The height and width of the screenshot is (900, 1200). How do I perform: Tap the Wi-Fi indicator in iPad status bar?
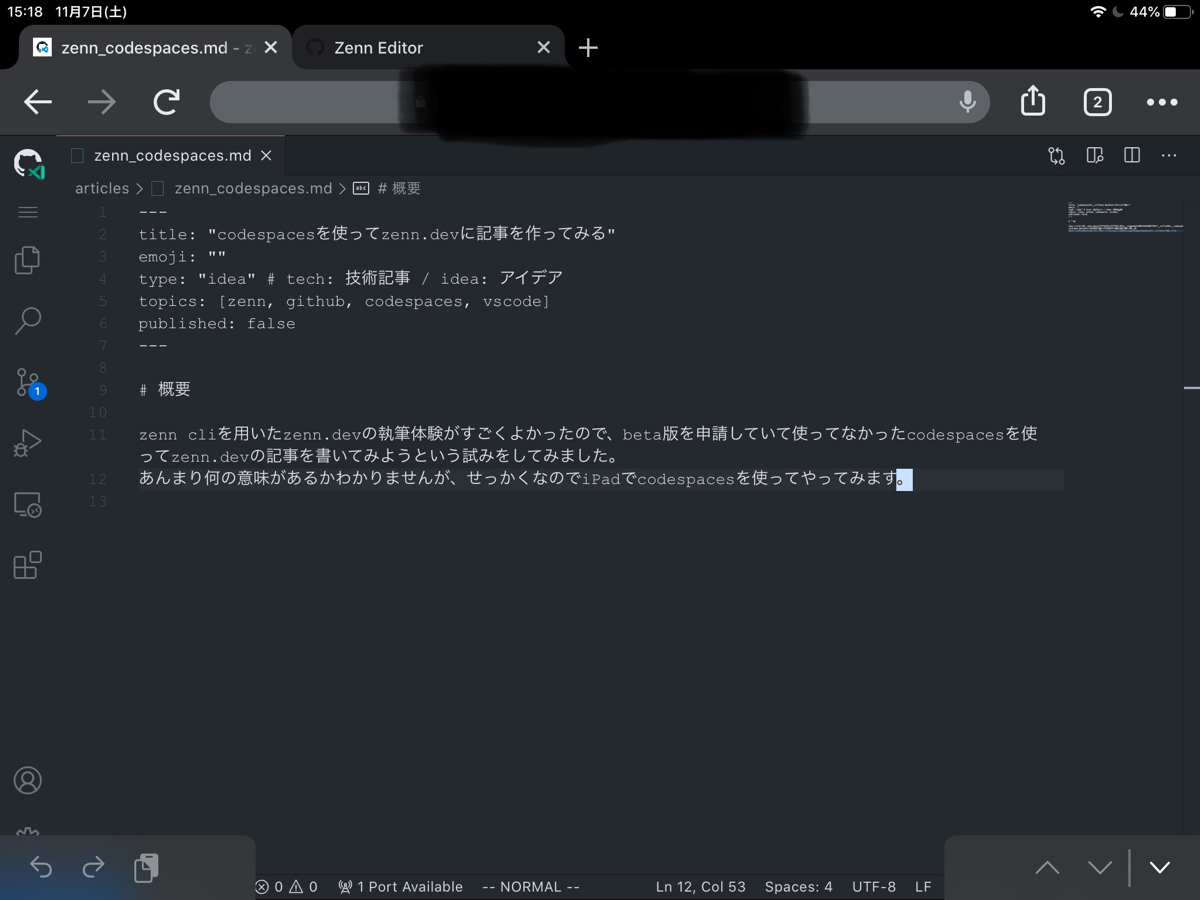1098,12
